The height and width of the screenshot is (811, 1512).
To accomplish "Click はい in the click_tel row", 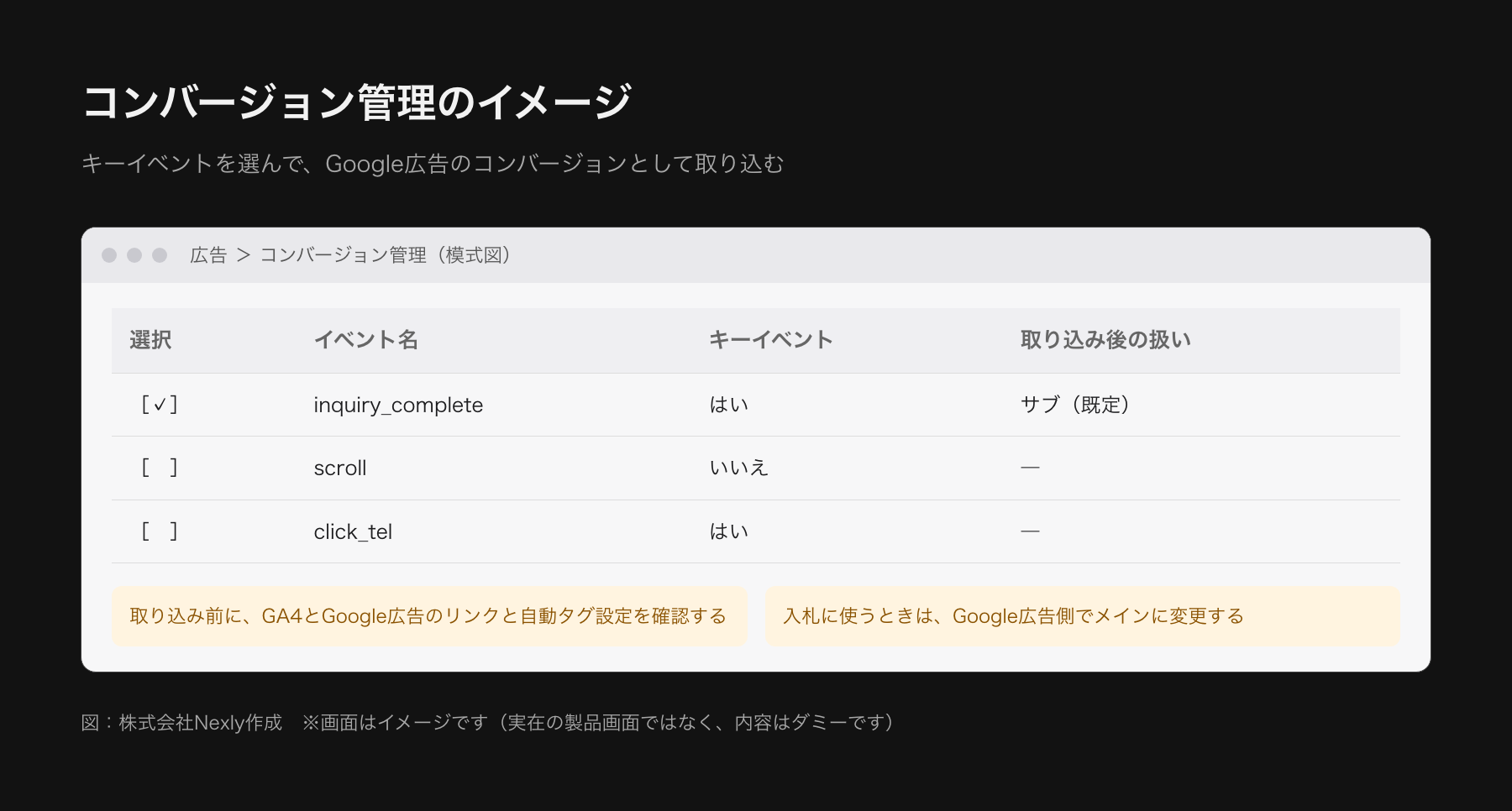I will click(x=729, y=531).
